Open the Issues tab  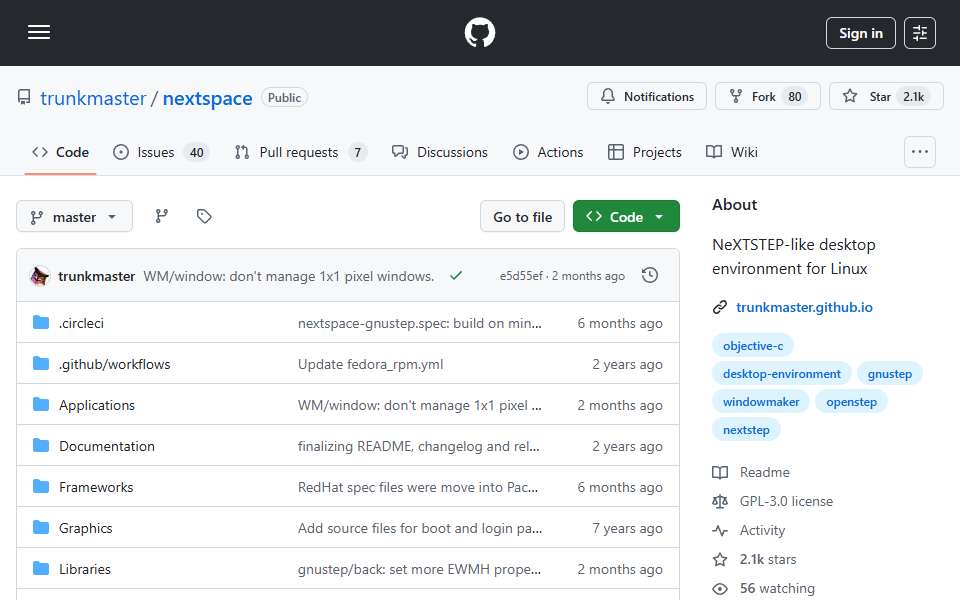point(161,152)
